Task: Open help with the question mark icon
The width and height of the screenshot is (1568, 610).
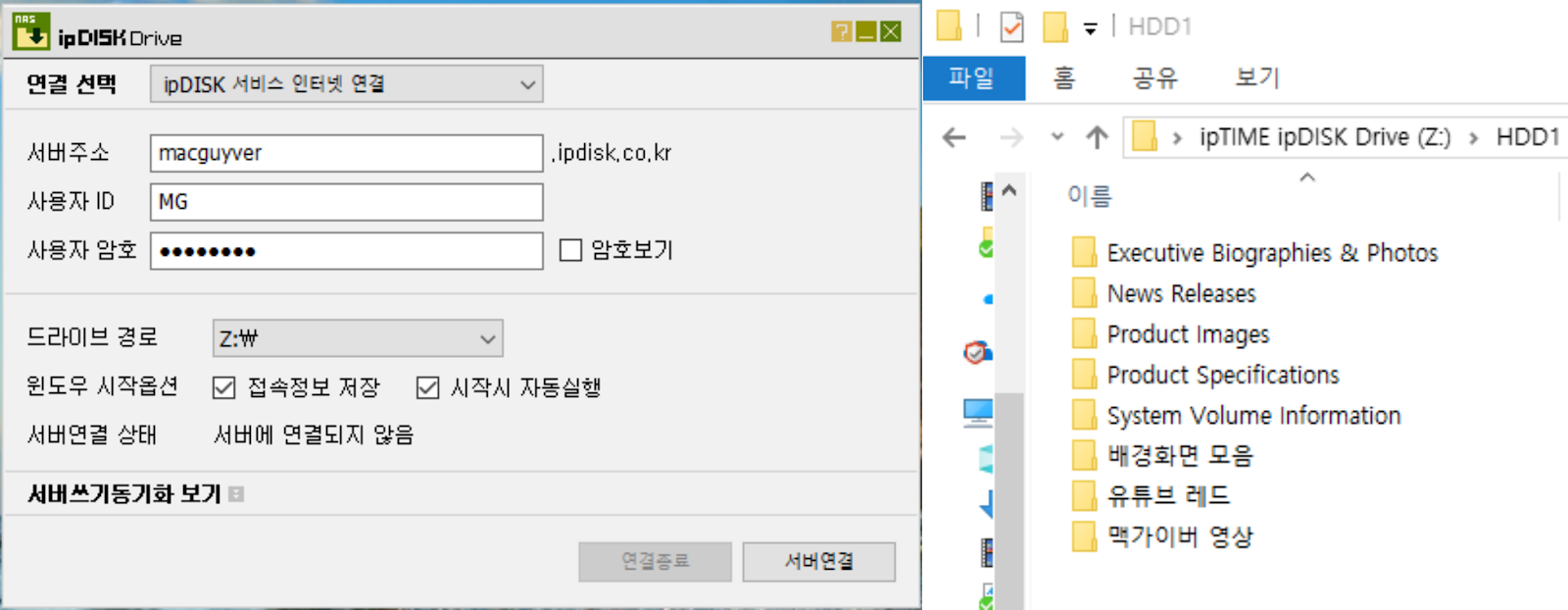Action: 841,32
